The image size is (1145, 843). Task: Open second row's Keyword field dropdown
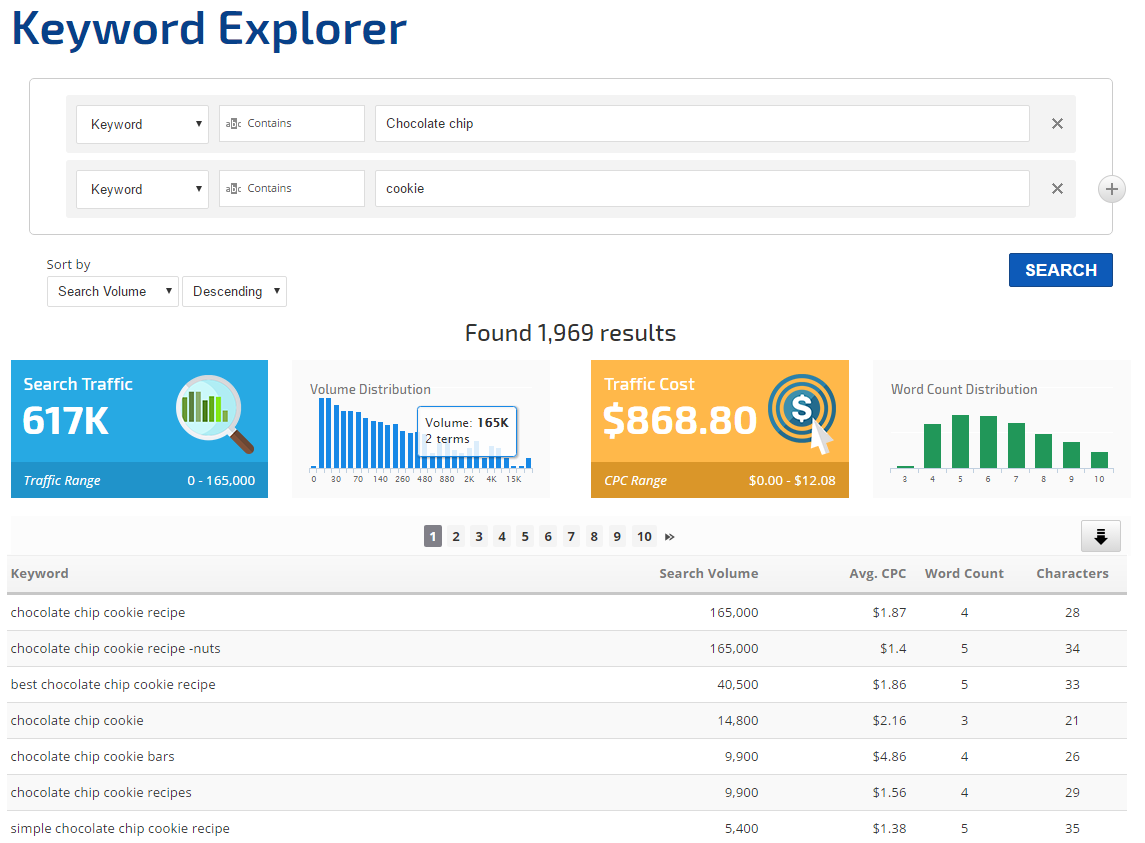tap(142, 189)
